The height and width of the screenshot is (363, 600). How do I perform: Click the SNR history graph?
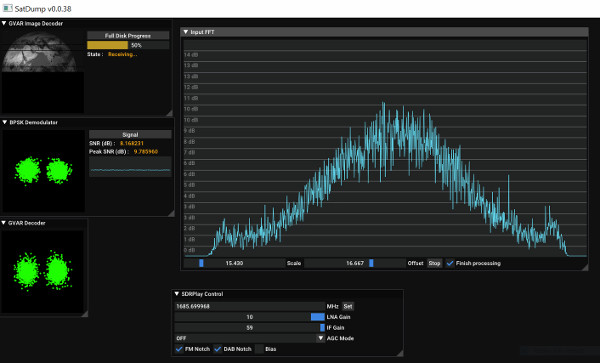pyautogui.click(x=130, y=167)
